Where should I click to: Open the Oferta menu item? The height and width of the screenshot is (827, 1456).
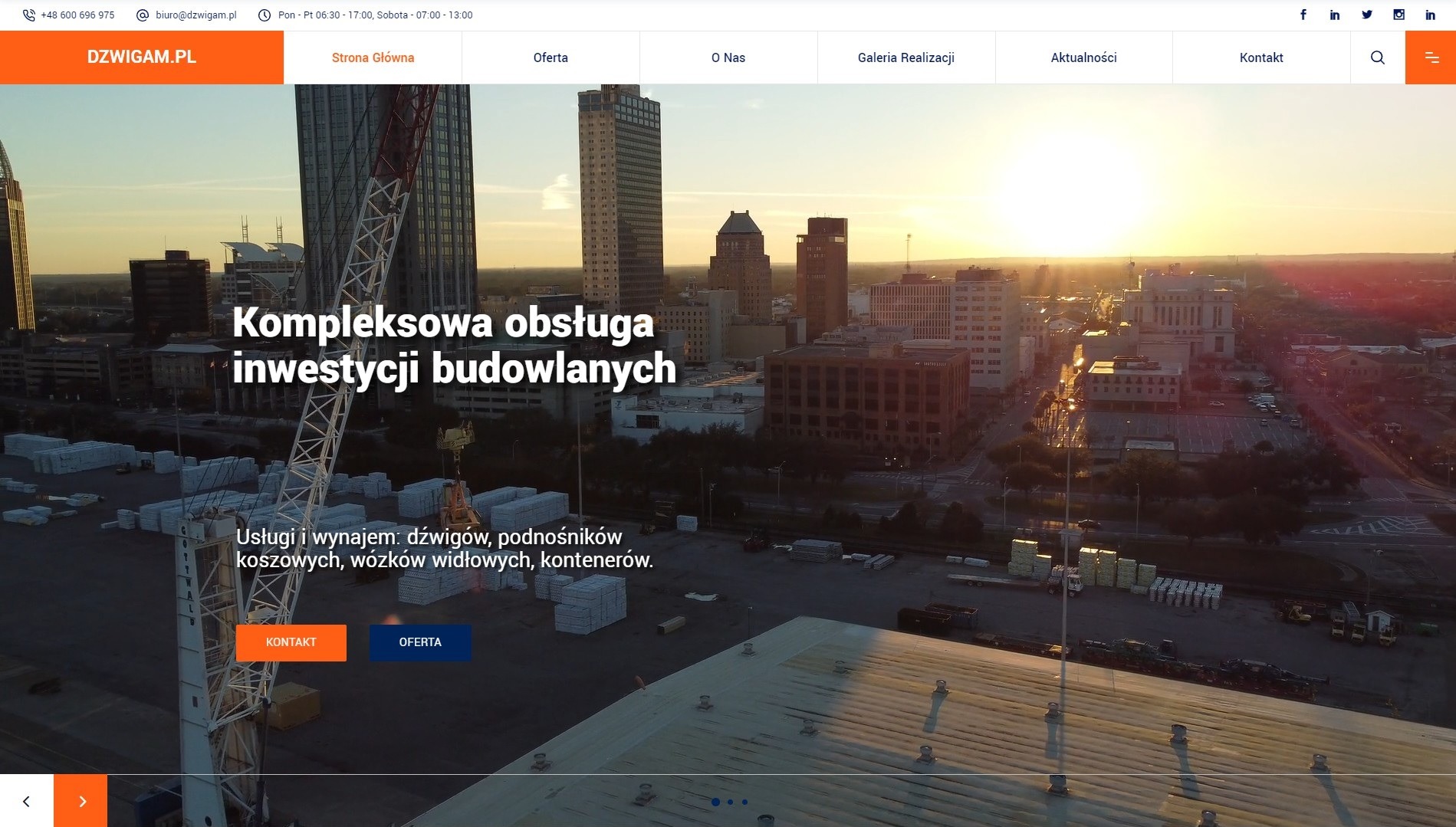[550, 57]
